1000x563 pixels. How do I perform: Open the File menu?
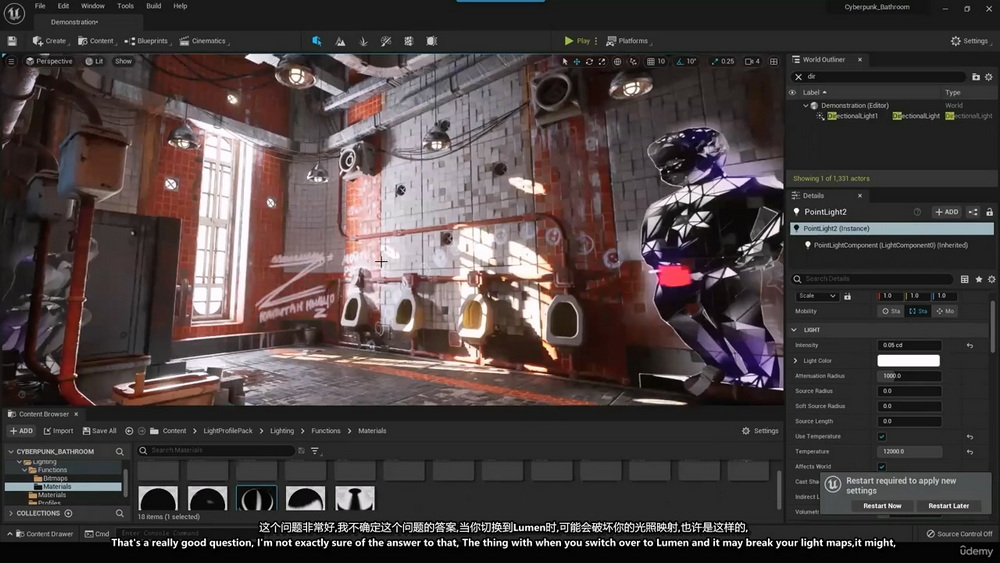click(40, 6)
